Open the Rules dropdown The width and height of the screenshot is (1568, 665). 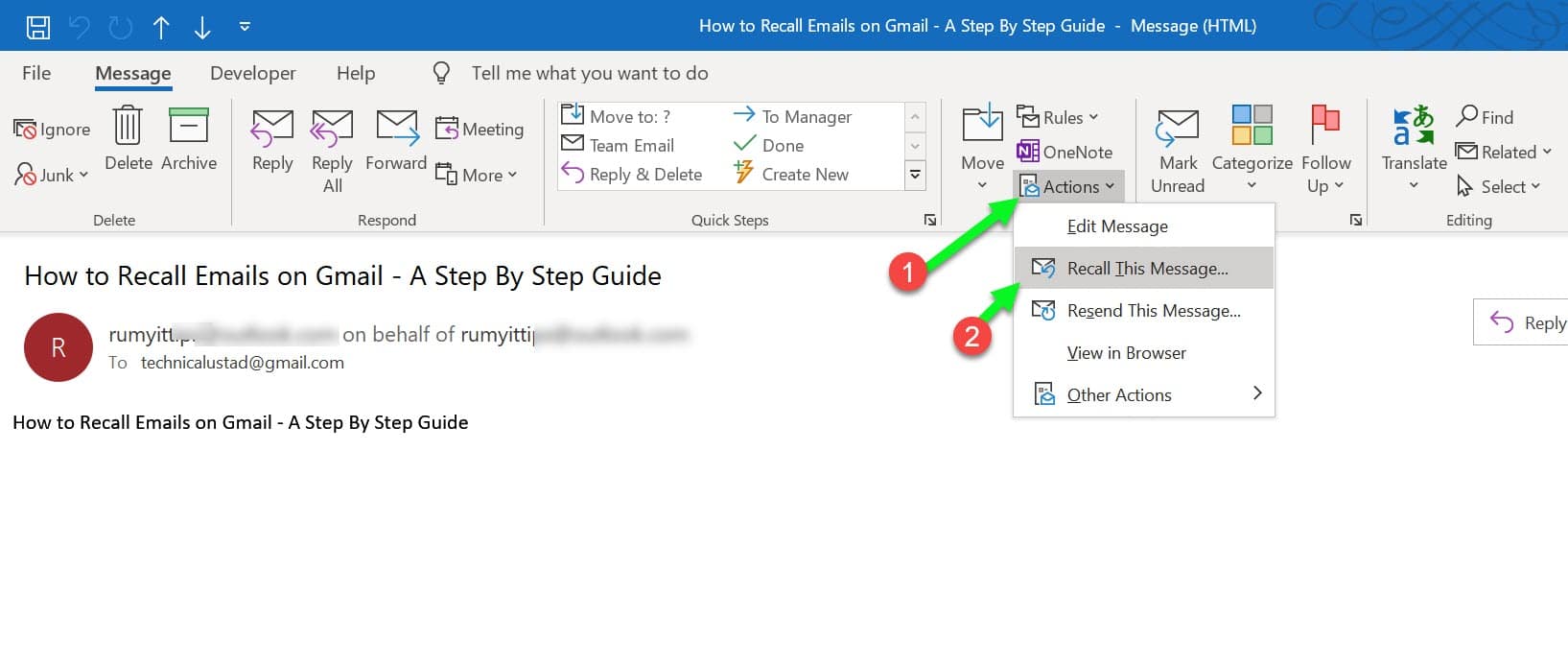click(1058, 117)
